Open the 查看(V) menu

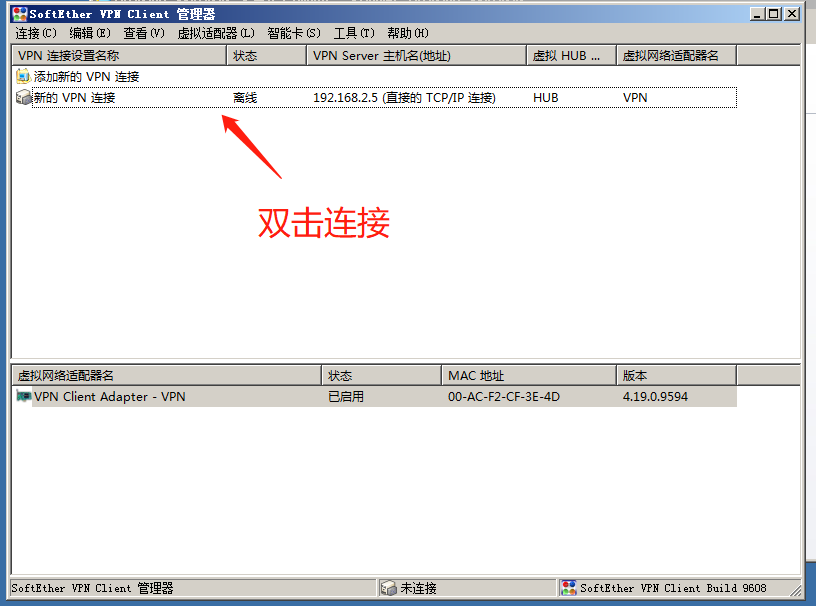click(x=144, y=33)
